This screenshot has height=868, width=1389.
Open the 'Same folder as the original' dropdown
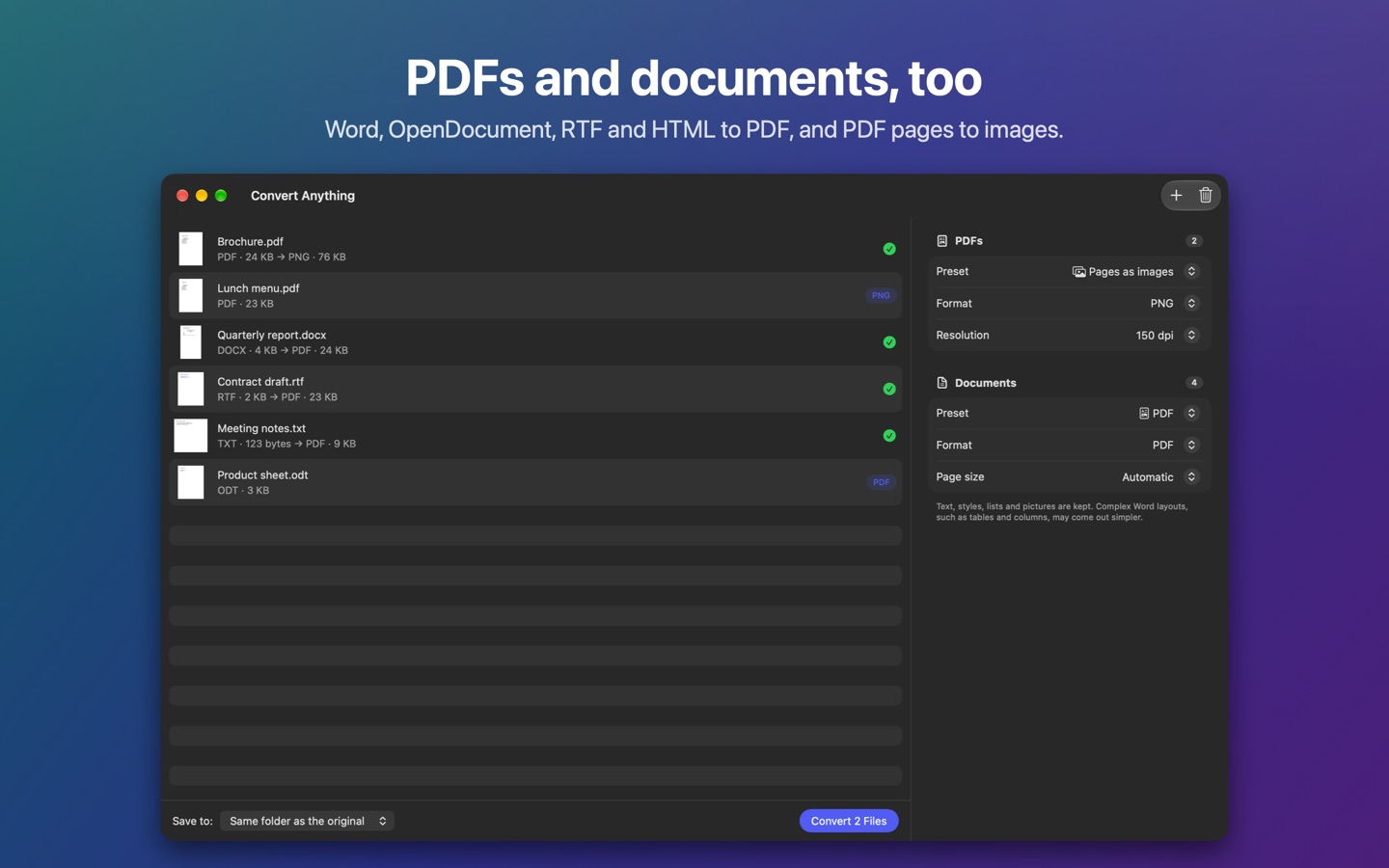[x=308, y=821]
